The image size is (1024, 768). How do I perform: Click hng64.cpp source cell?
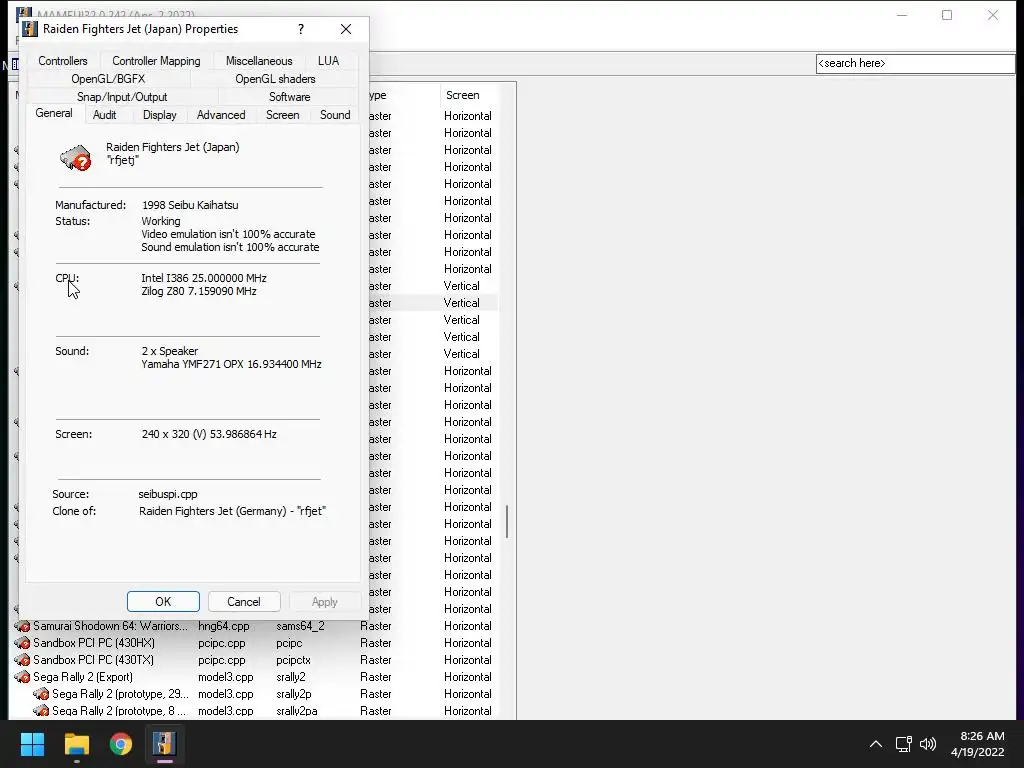tap(223, 626)
